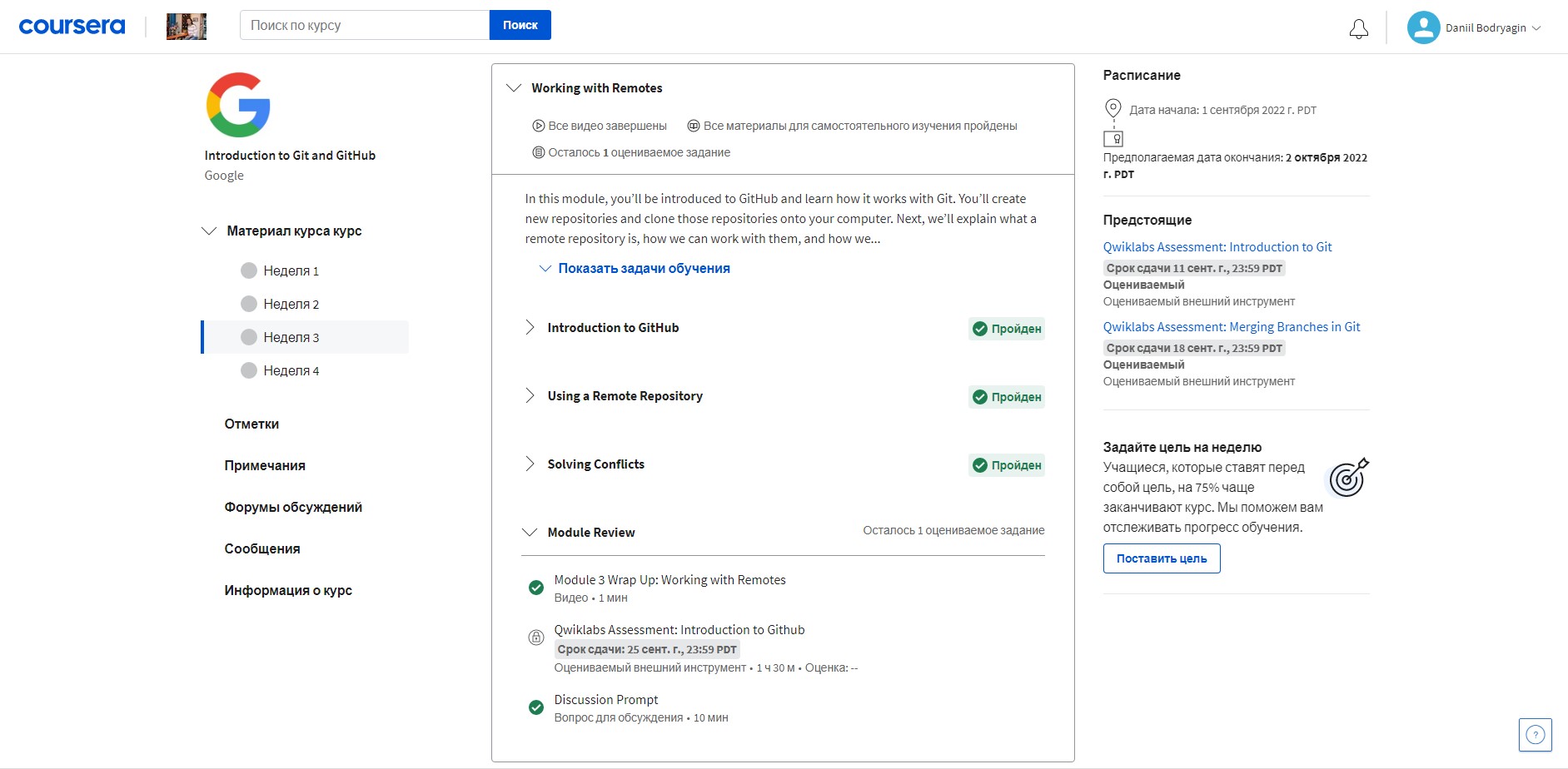The height and width of the screenshot is (769, 1568).
Task: Click the Поиск search button
Action: (x=520, y=25)
